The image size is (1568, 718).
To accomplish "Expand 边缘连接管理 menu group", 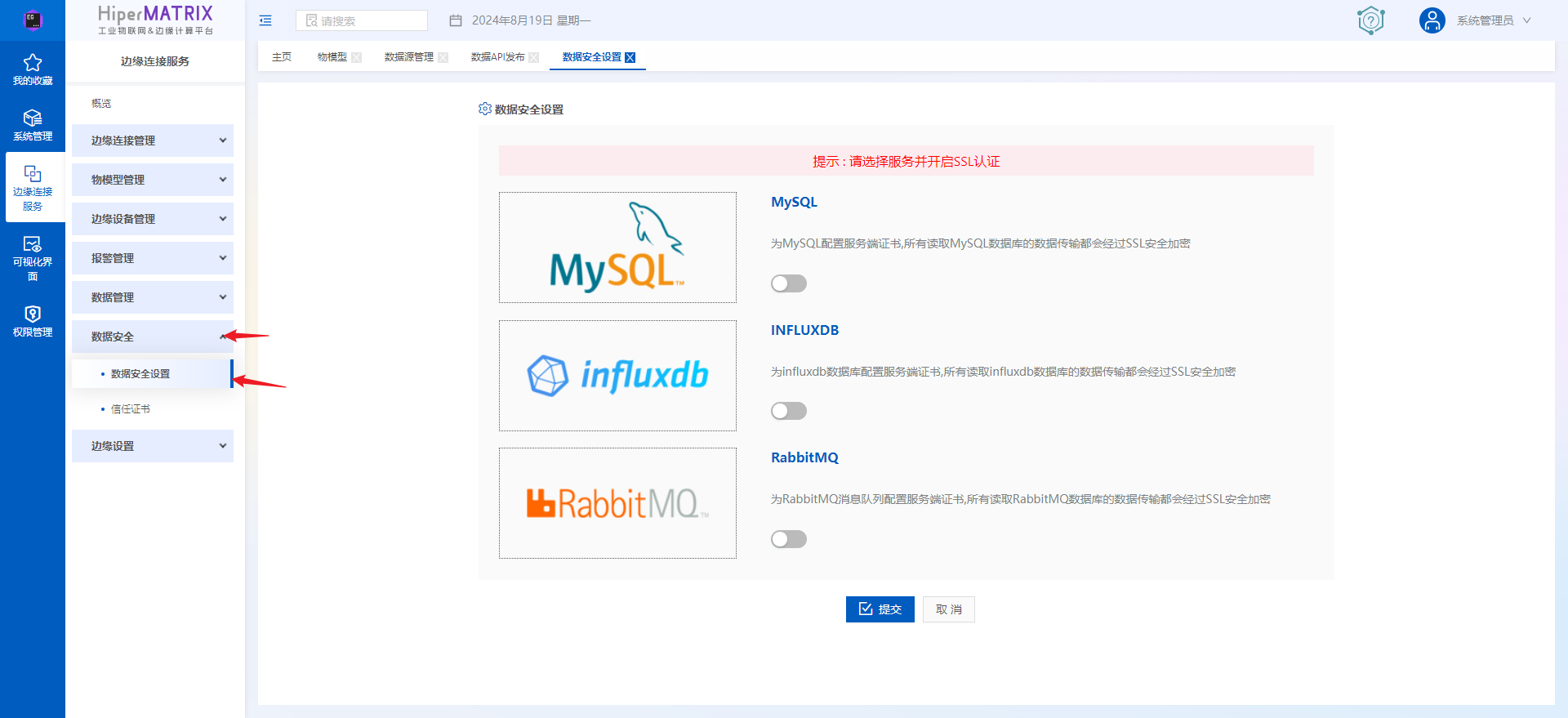I will tap(153, 140).
